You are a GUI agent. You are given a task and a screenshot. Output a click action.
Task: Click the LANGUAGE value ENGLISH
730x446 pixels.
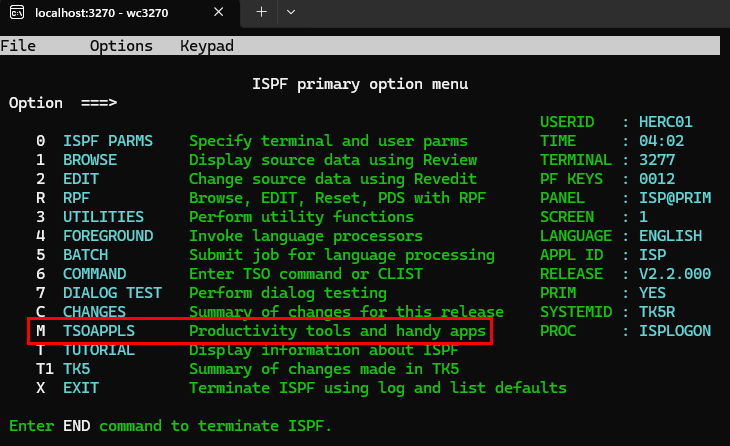coord(670,236)
